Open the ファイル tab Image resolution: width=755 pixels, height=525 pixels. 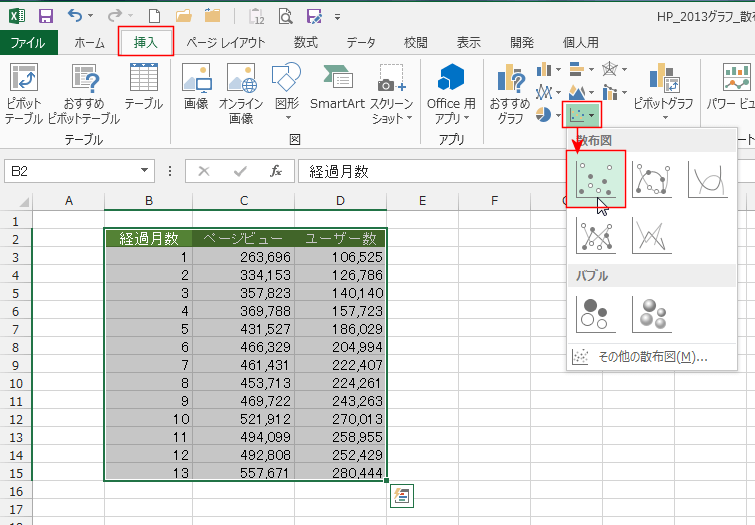click(x=27, y=42)
